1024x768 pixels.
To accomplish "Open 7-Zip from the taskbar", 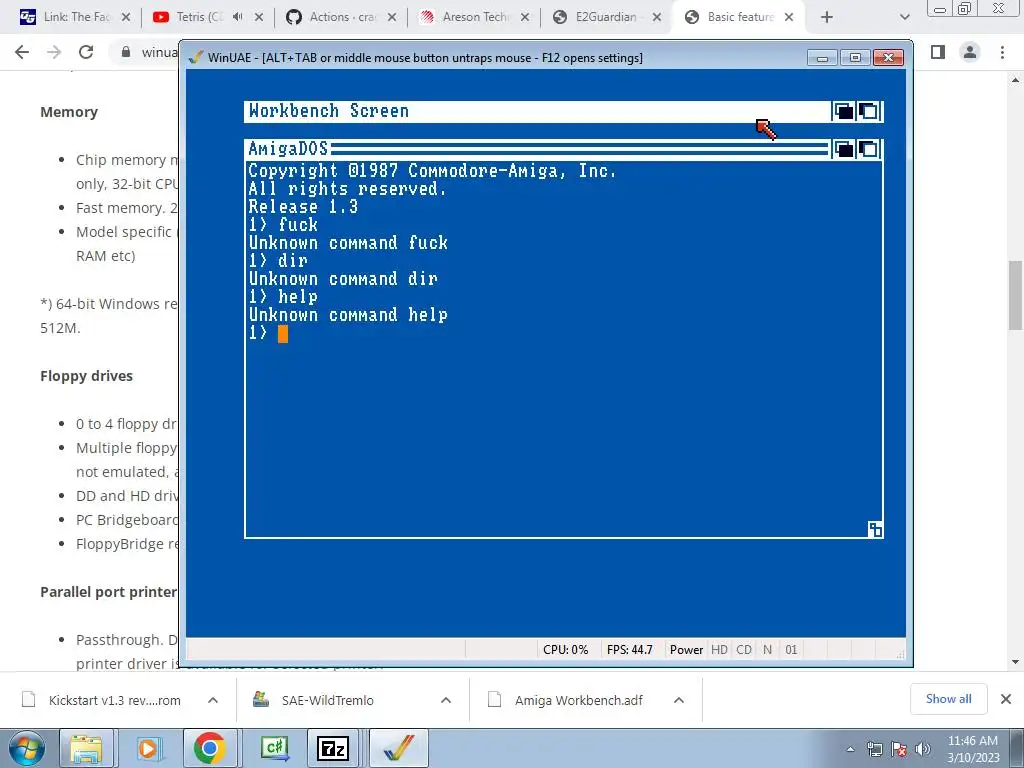I will [333, 748].
